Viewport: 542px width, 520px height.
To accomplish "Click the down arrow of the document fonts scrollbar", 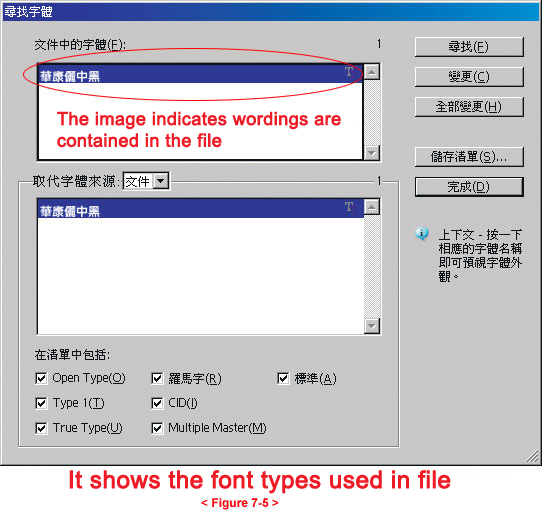I will tap(372, 152).
